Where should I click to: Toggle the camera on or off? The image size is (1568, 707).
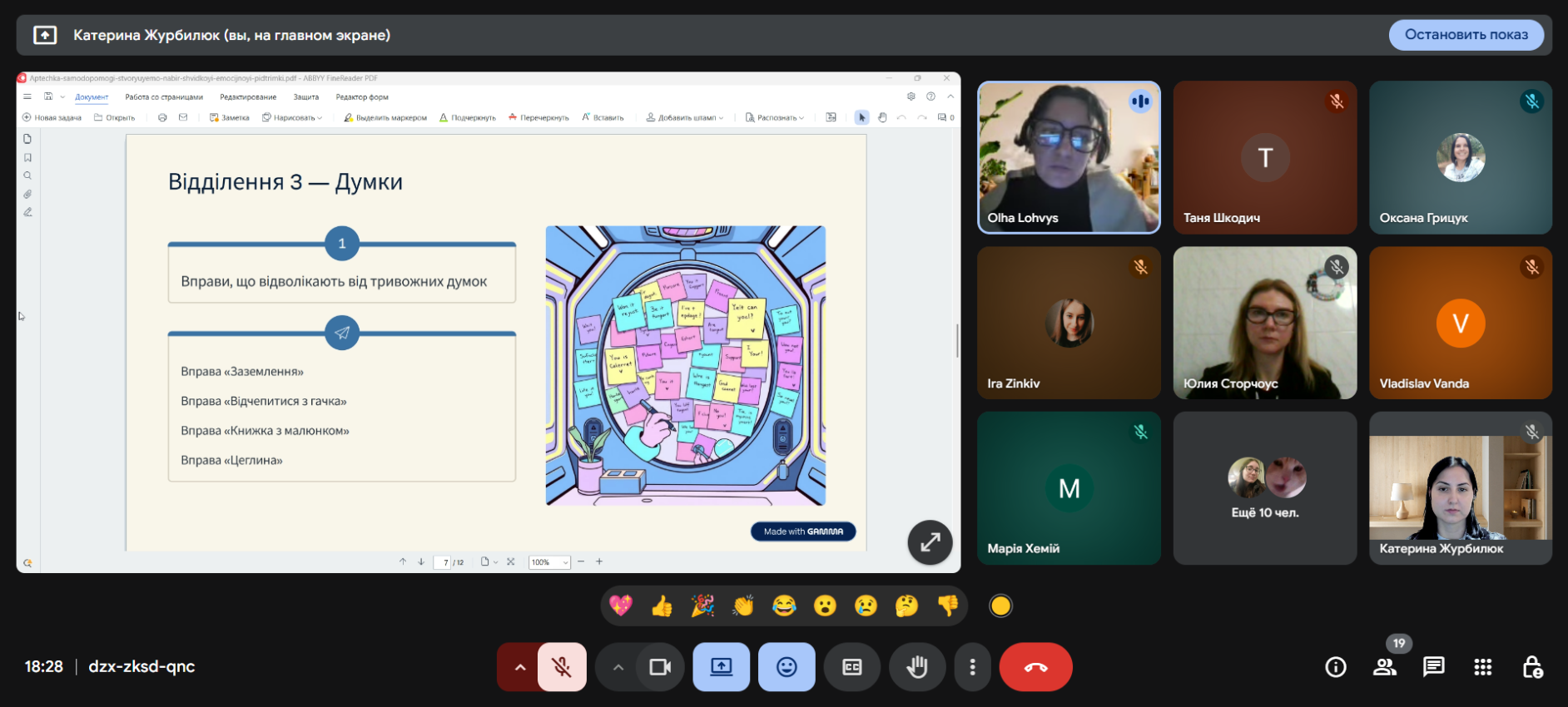coord(660,667)
